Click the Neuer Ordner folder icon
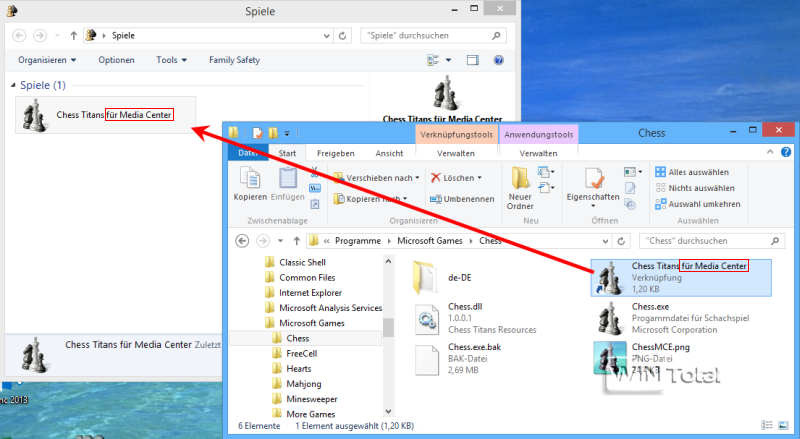The width and height of the screenshot is (800, 439). tap(520, 178)
